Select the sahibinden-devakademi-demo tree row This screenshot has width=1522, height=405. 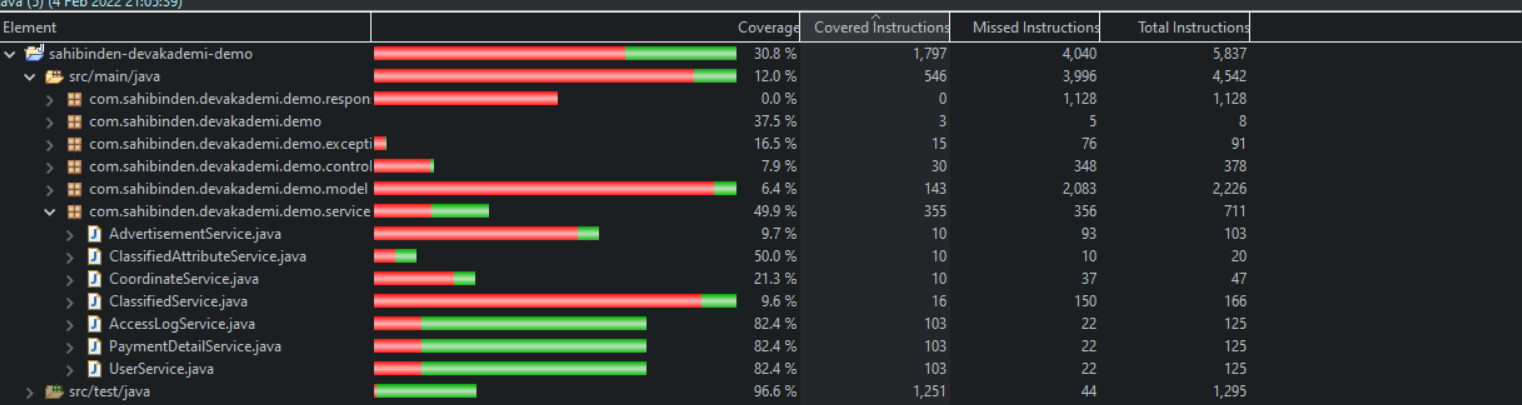761,54
